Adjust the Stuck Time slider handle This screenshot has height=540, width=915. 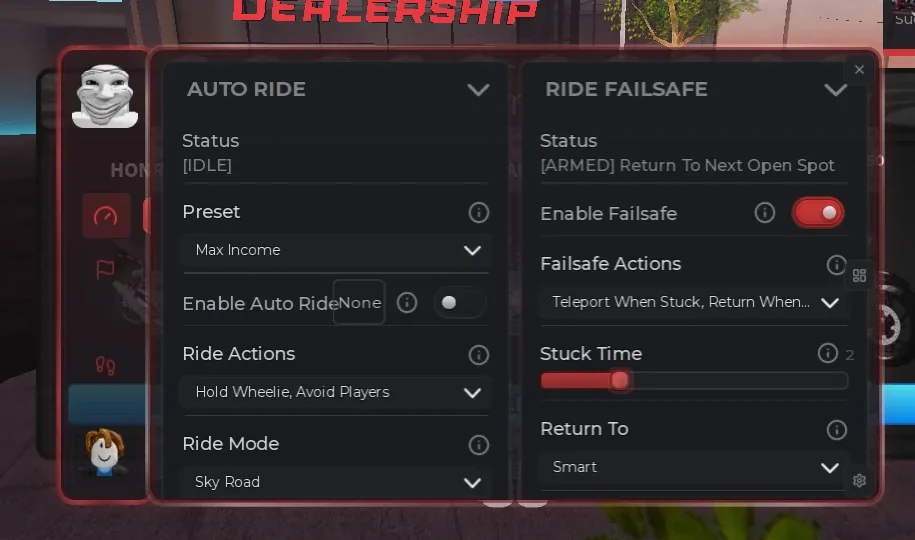[620, 381]
